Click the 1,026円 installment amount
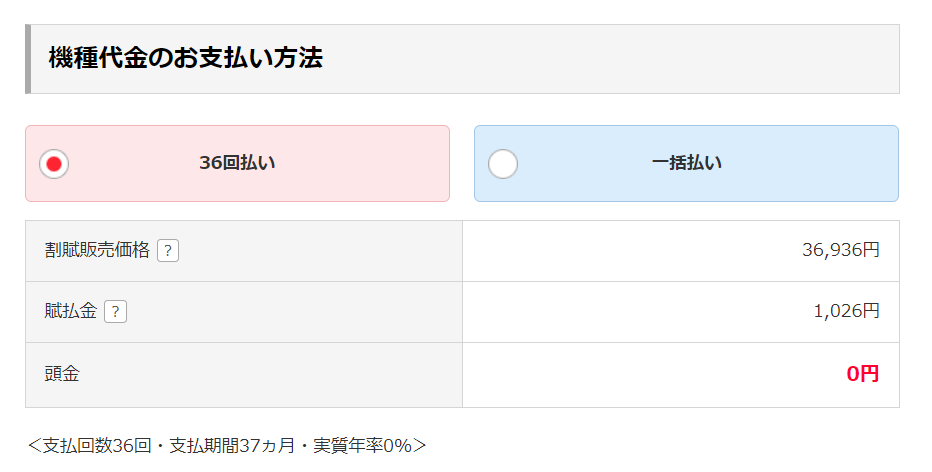The image size is (932, 472). click(846, 312)
